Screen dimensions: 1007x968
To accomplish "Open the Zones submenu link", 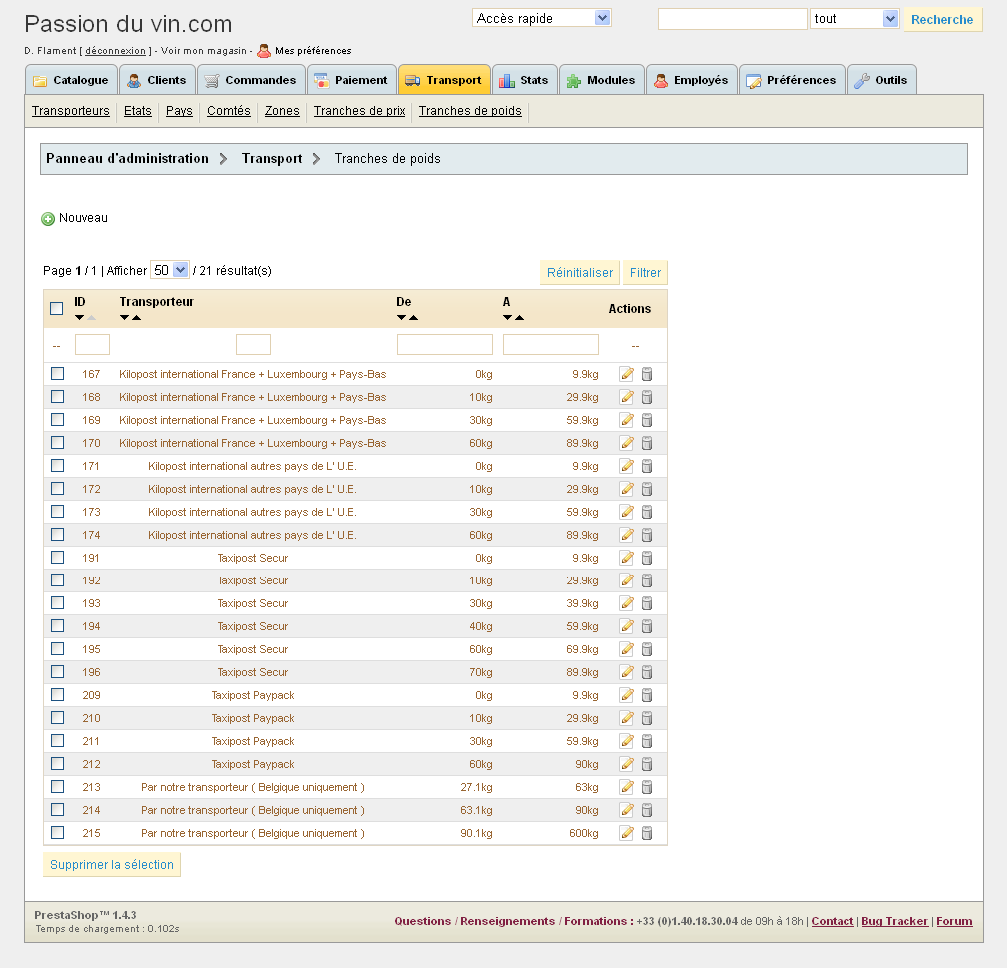I will point(282,110).
